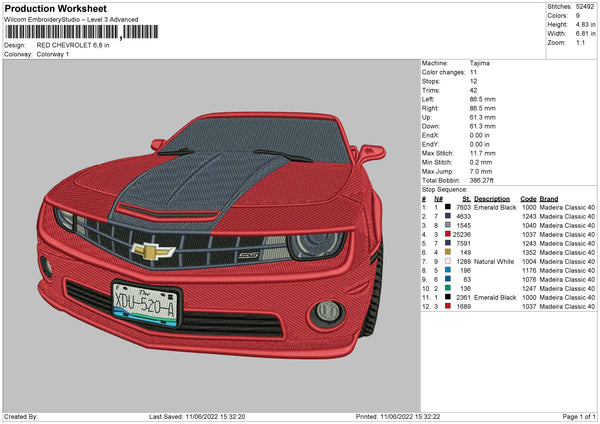Select Emerald Black in stop row 11
This screenshot has width=600, height=424.
(x=495, y=298)
